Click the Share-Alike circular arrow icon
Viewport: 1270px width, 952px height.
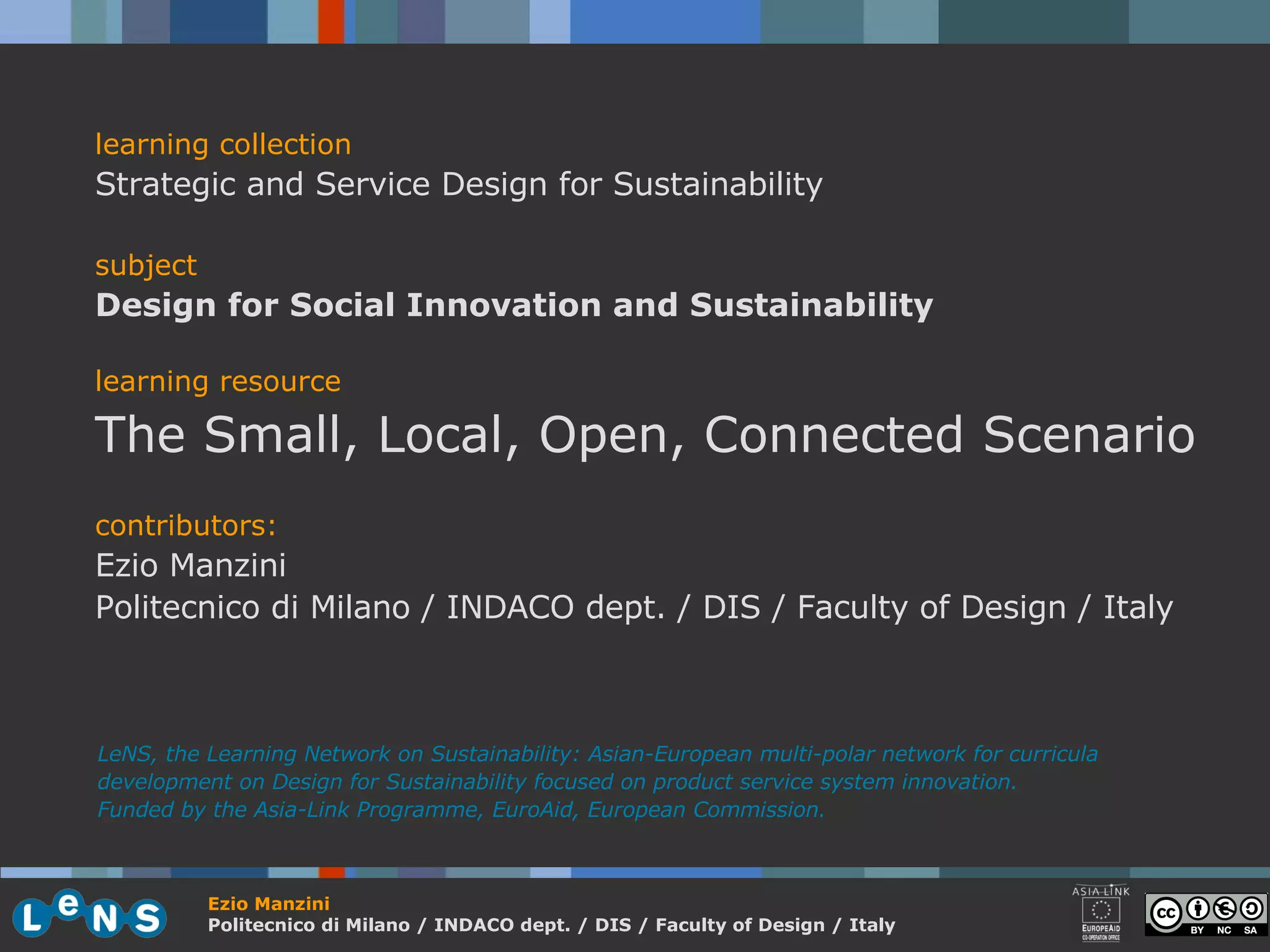pos(1251,909)
